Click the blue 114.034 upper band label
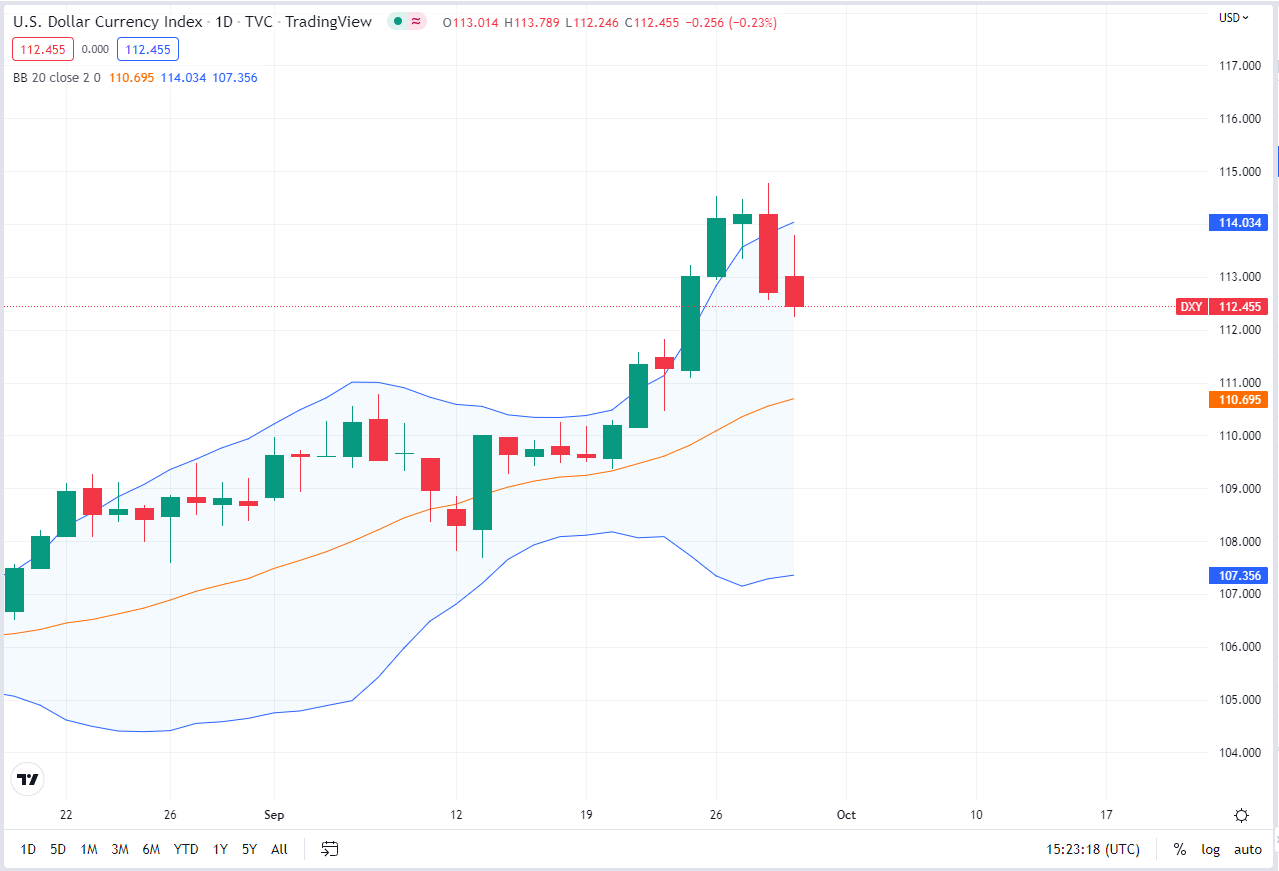This screenshot has height=871, width=1279. click(1240, 223)
